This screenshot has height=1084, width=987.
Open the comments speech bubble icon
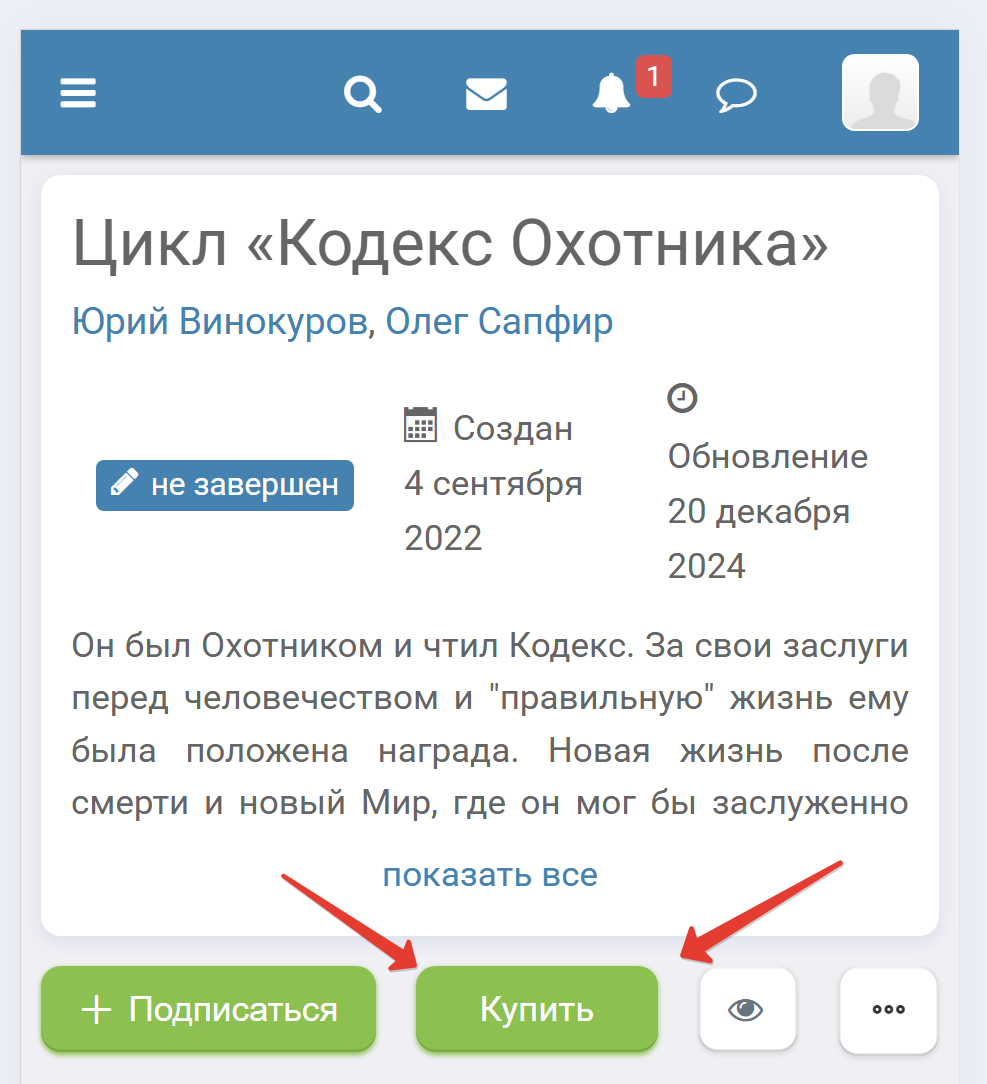736,95
